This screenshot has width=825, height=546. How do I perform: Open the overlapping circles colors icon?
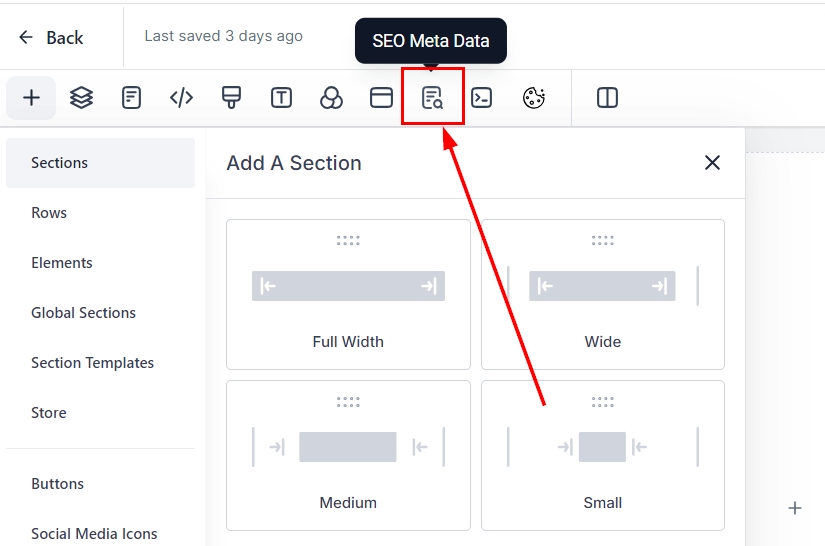point(331,97)
